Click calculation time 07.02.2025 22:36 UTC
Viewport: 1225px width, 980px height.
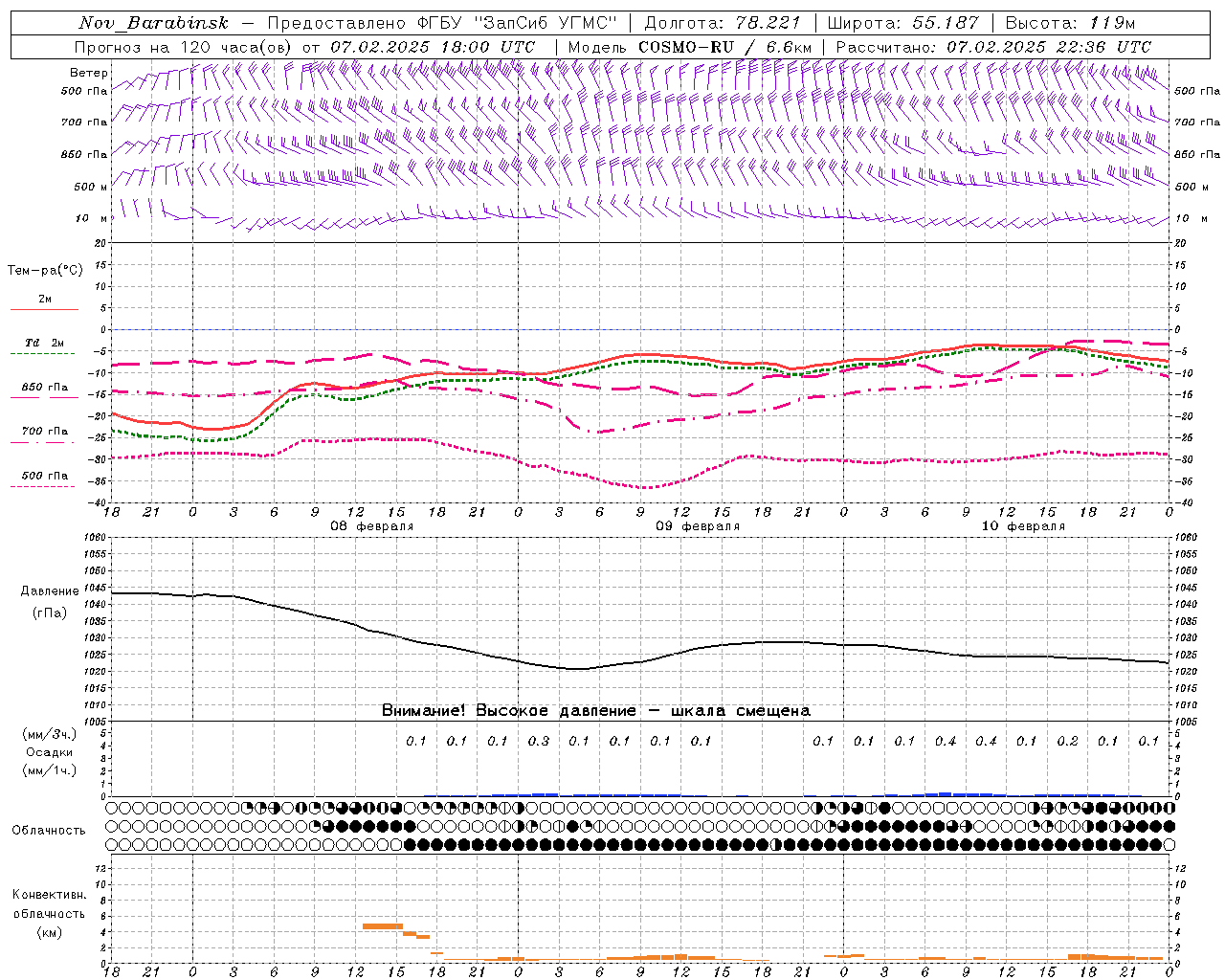(1048, 47)
